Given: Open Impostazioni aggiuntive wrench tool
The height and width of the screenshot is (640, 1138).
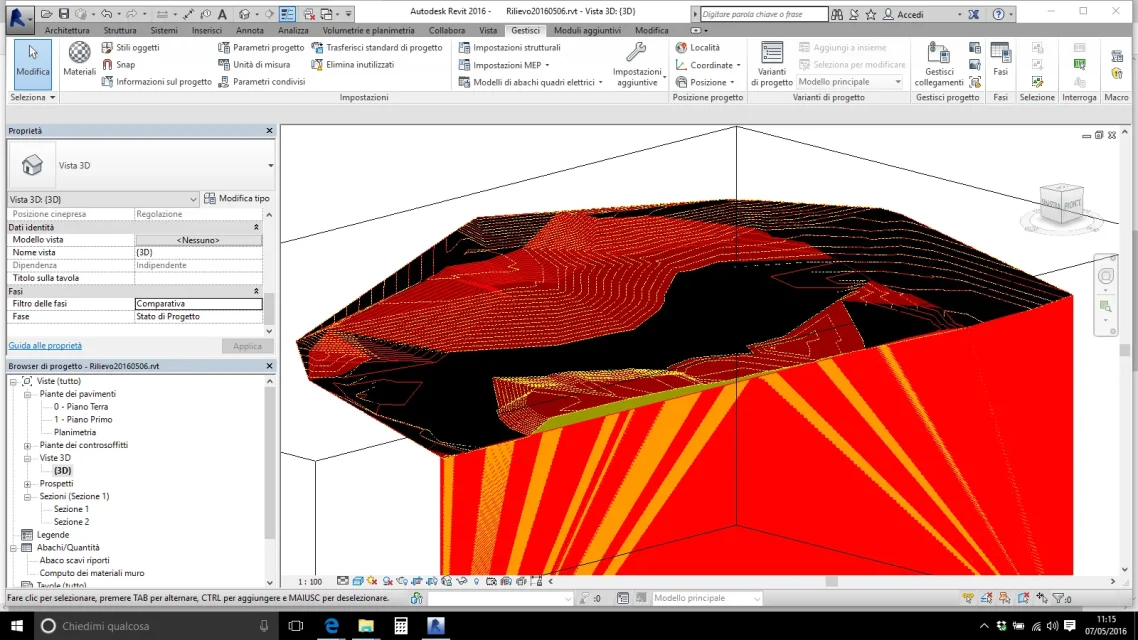Looking at the screenshot, I should tap(636, 64).
